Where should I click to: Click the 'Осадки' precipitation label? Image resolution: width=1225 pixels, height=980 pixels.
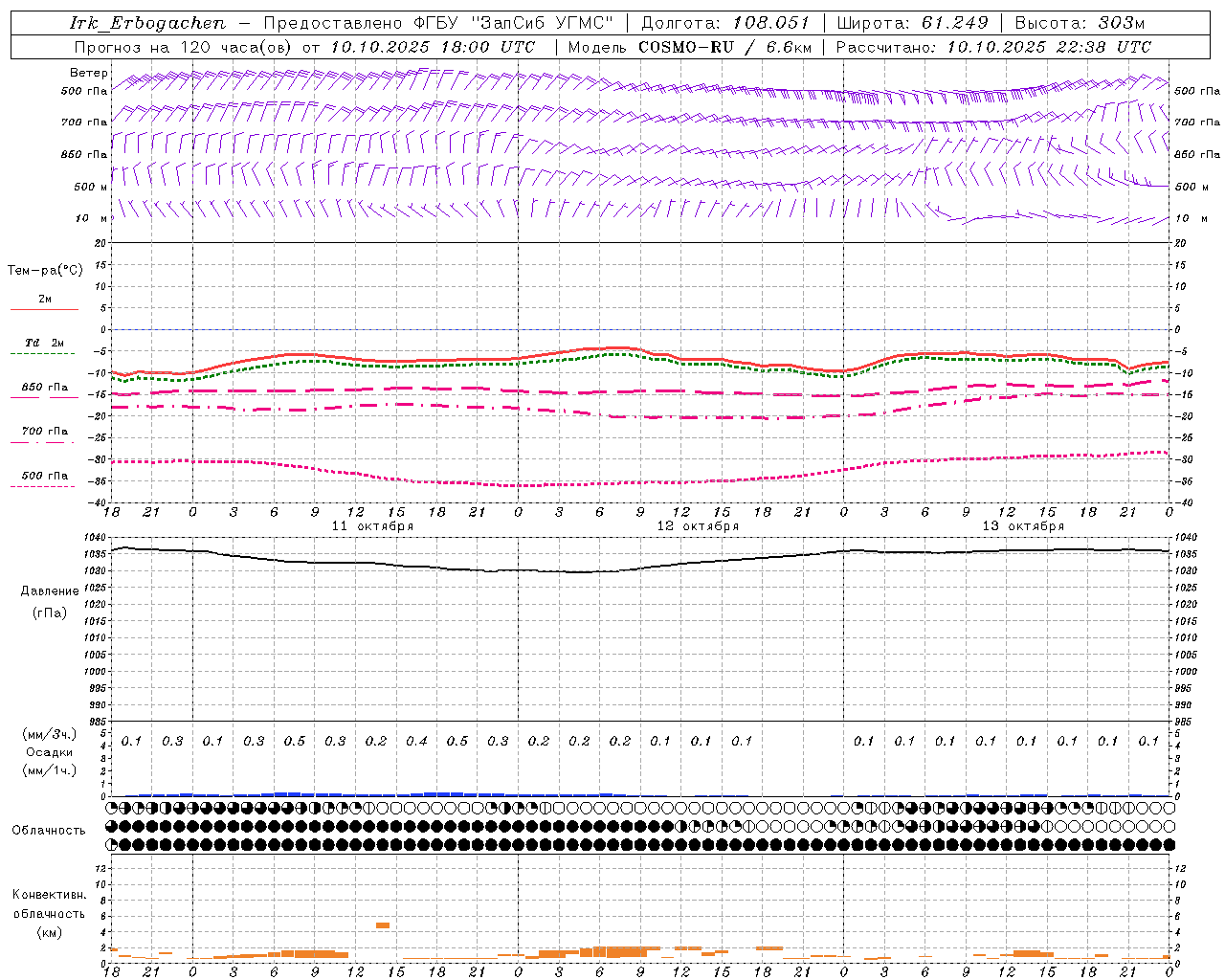click(49, 752)
